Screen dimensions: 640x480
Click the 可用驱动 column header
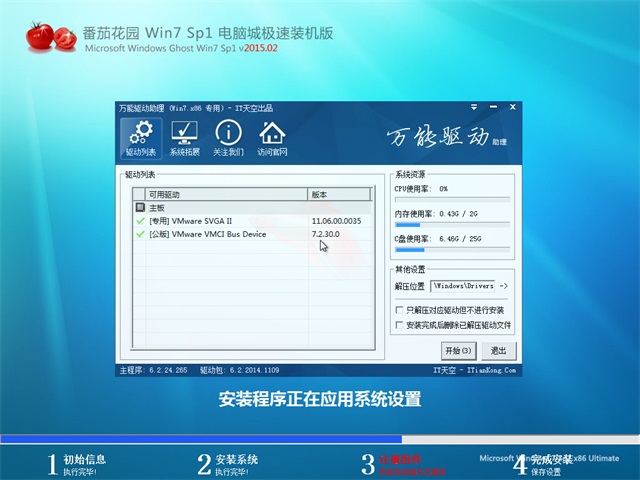point(226,195)
